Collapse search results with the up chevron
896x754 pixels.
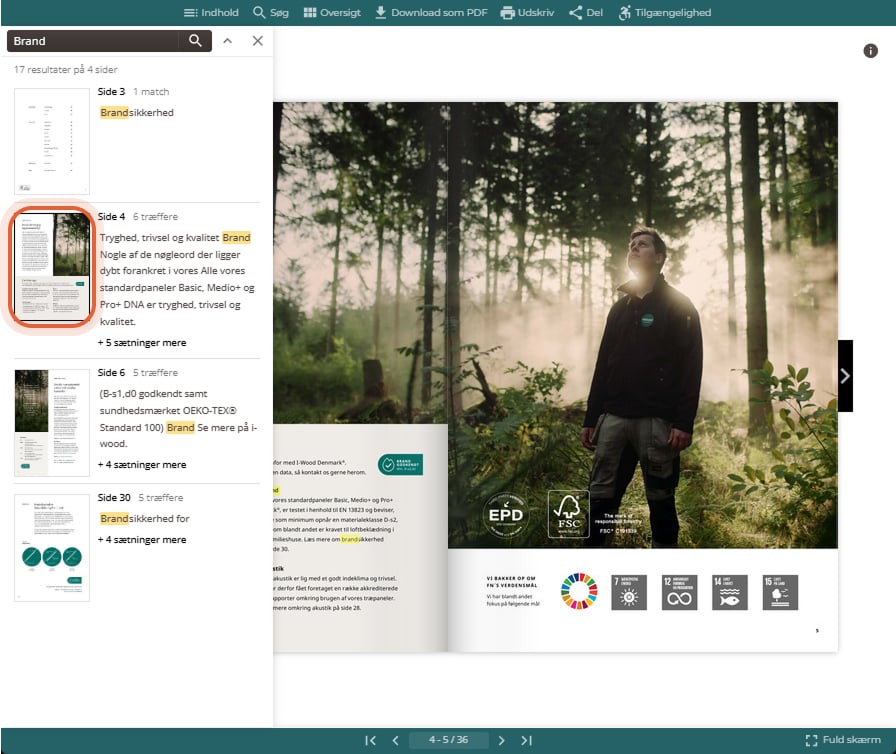pos(227,41)
